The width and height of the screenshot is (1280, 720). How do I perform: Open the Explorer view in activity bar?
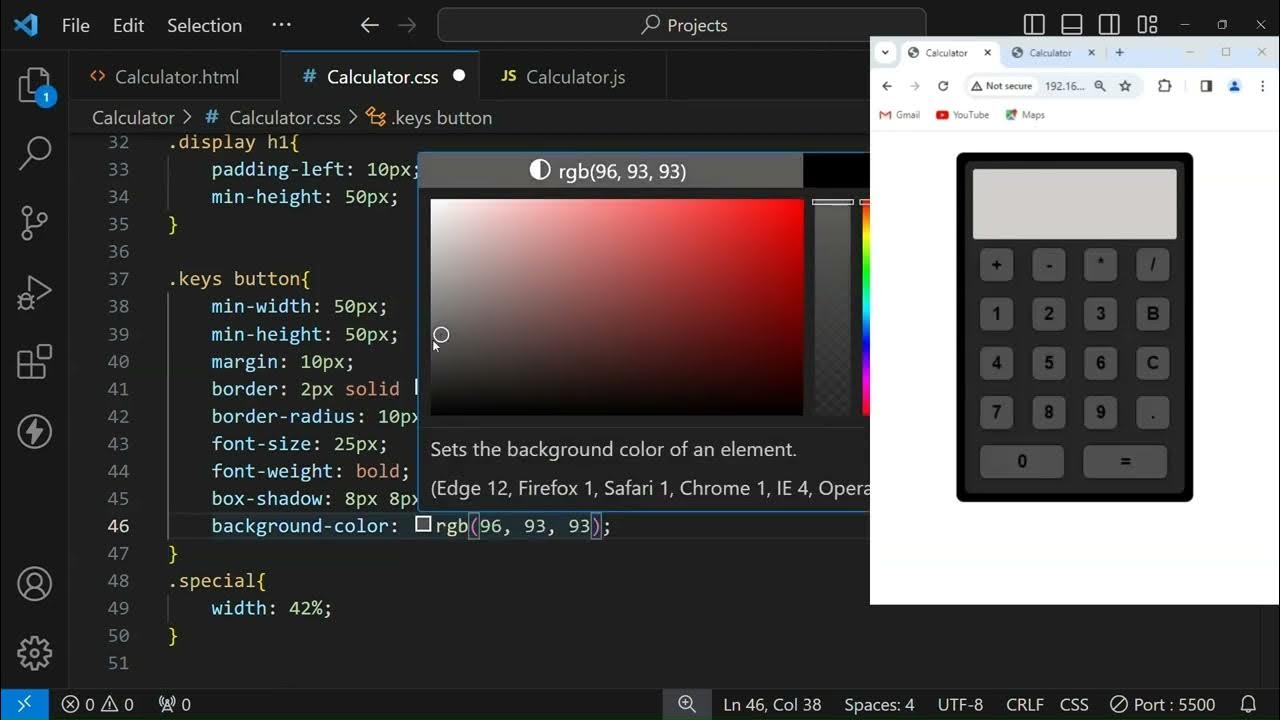[x=35, y=86]
